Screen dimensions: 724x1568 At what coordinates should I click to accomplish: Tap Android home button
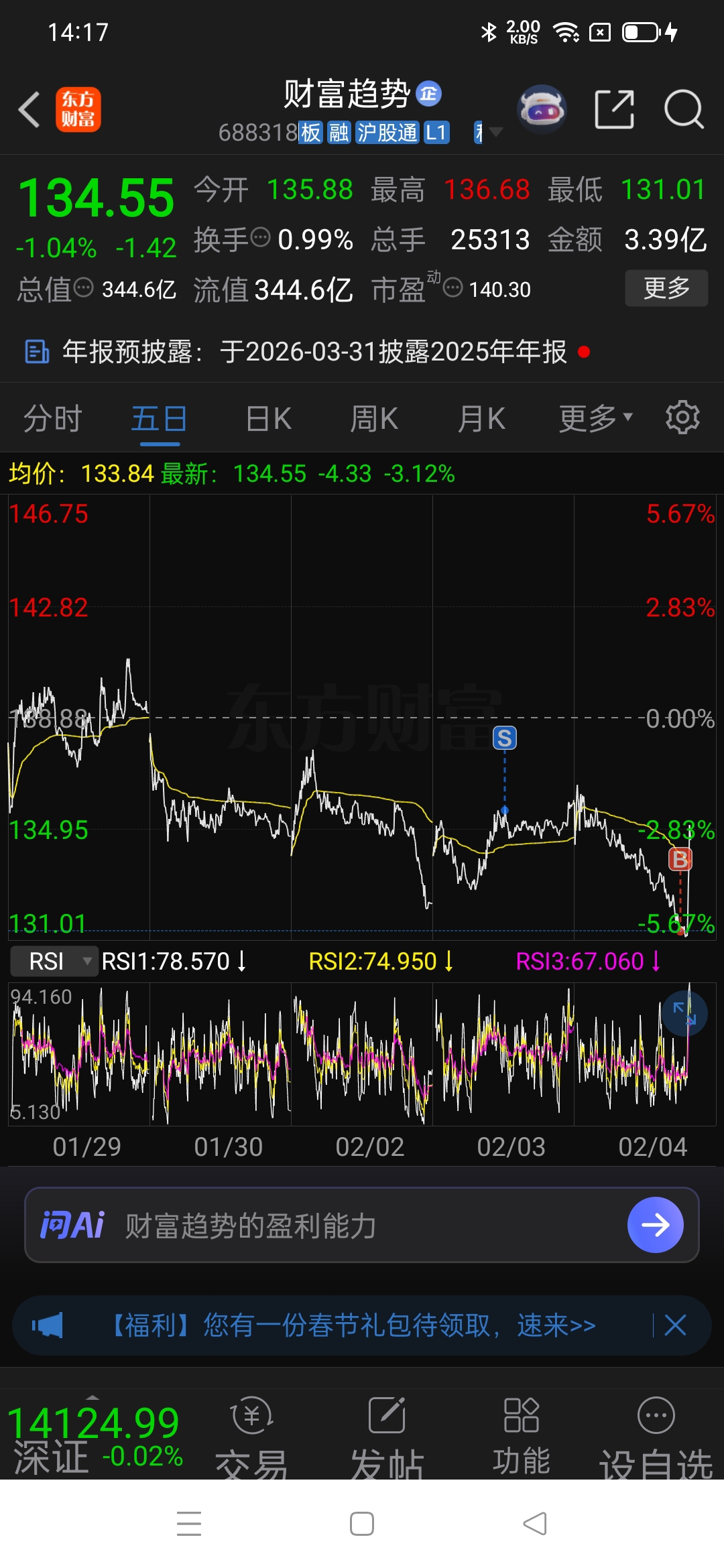pyautogui.click(x=362, y=1524)
